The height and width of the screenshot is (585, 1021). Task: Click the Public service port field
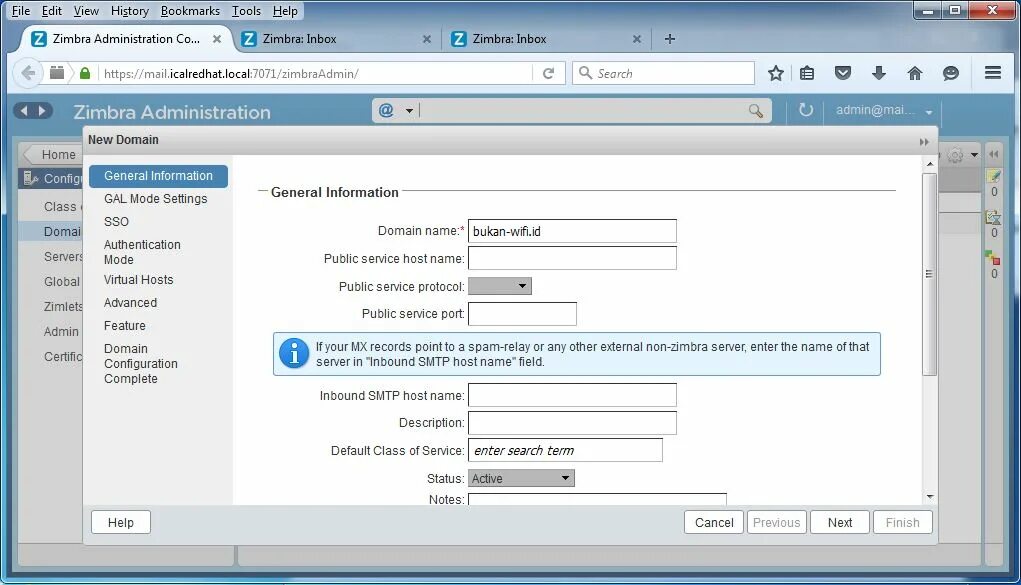click(522, 314)
